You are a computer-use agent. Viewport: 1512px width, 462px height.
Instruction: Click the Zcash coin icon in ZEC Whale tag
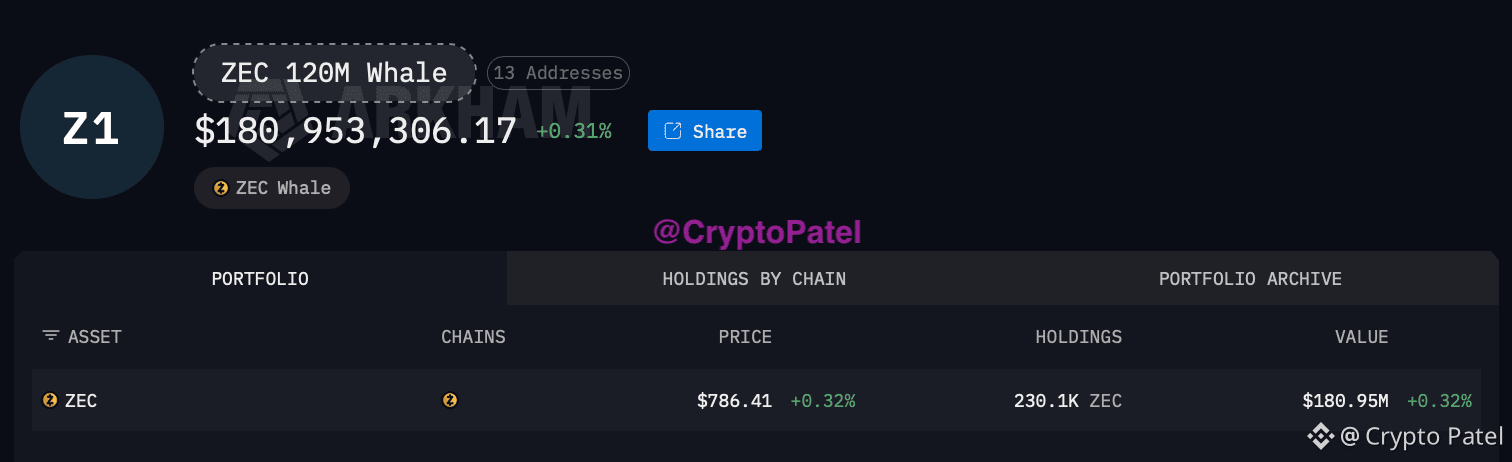[x=221, y=188]
